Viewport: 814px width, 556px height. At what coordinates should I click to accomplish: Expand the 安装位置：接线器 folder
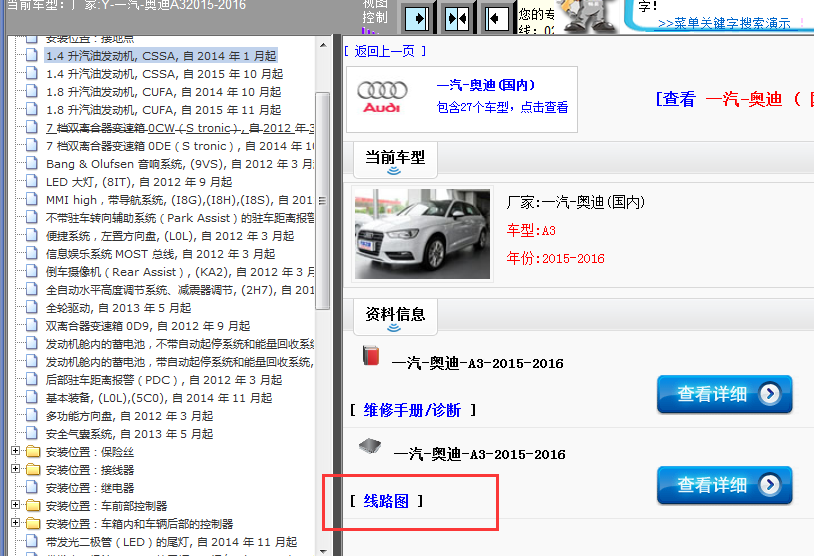tap(16, 469)
